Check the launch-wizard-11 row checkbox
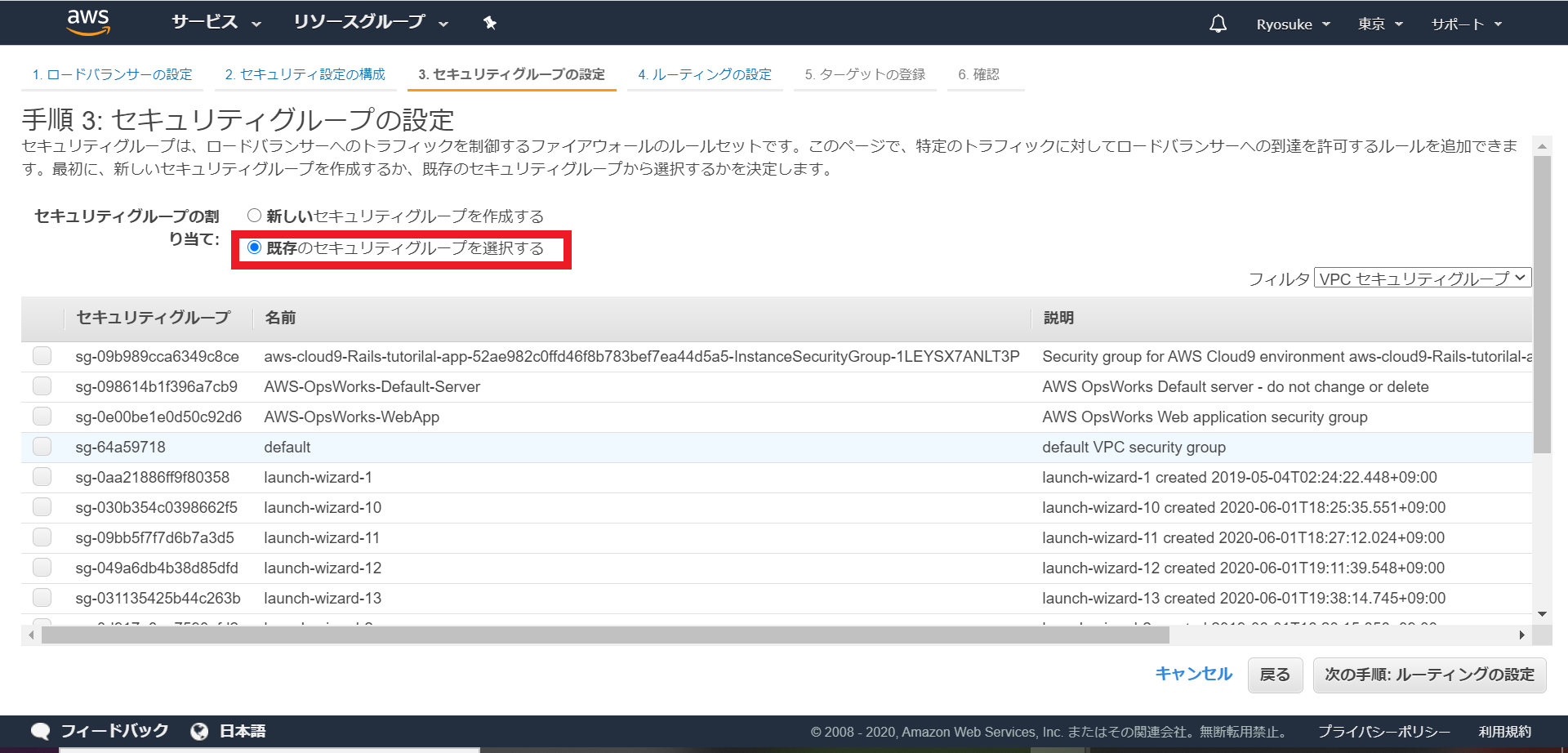The width and height of the screenshot is (1568, 753). click(x=42, y=537)
